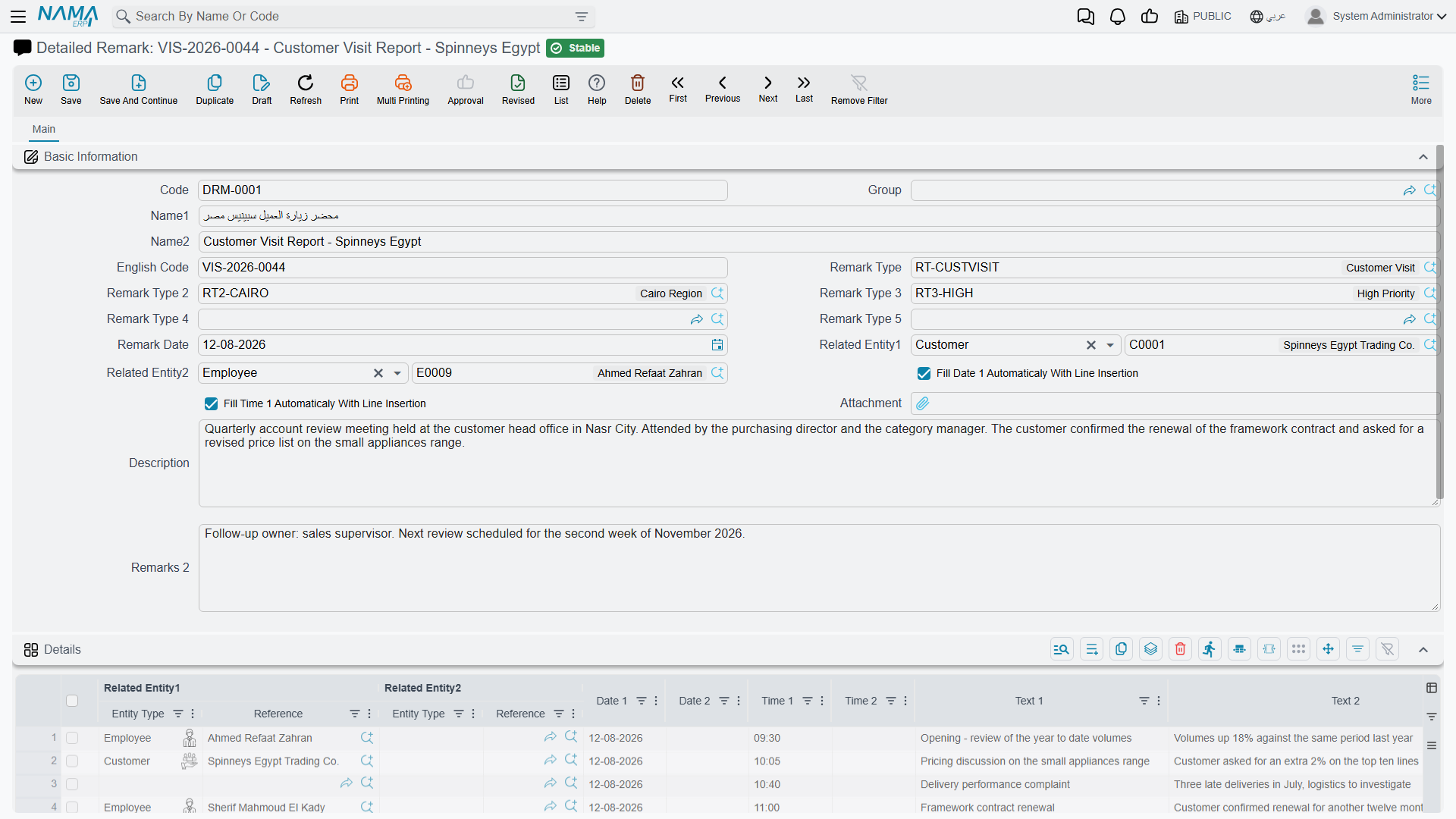The image size is (1456, 819).
Task: Open lookup for Remark Type 2 Cairo Region
Action: (x=717, y=293)
